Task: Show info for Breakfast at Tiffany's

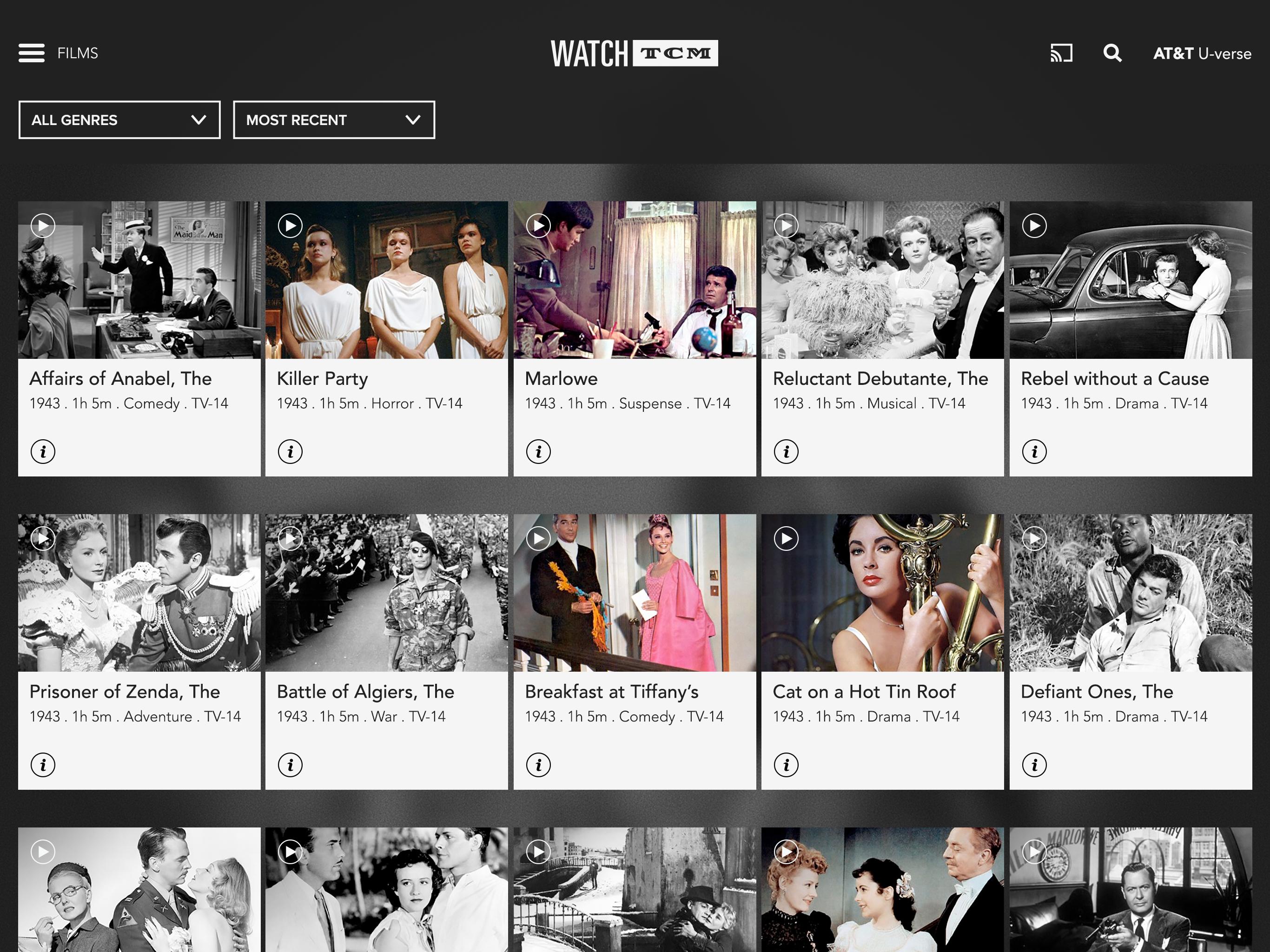Action: coord(539,765)
